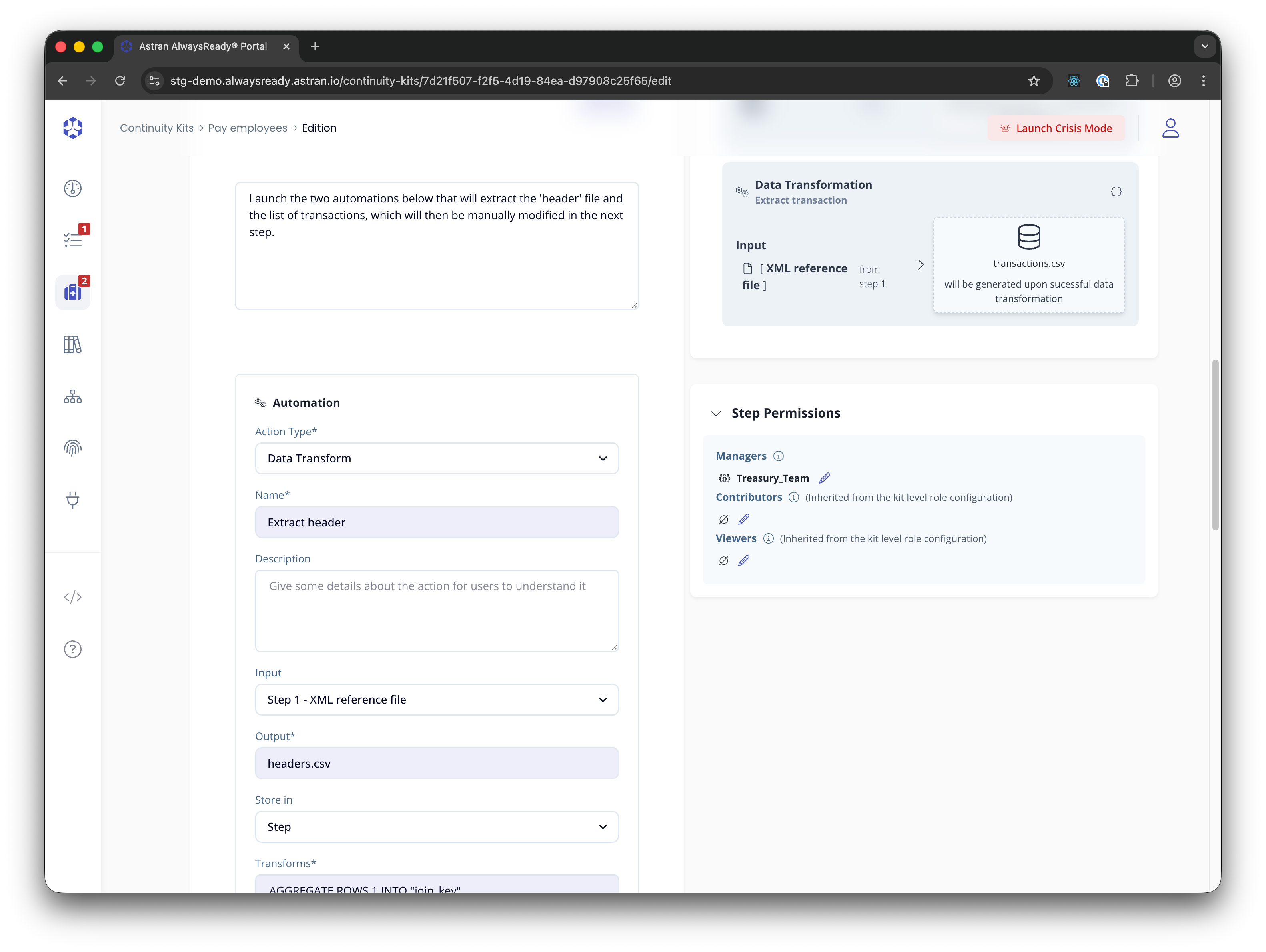Open the library books icon in sidebar

click(x=73, y=344)
